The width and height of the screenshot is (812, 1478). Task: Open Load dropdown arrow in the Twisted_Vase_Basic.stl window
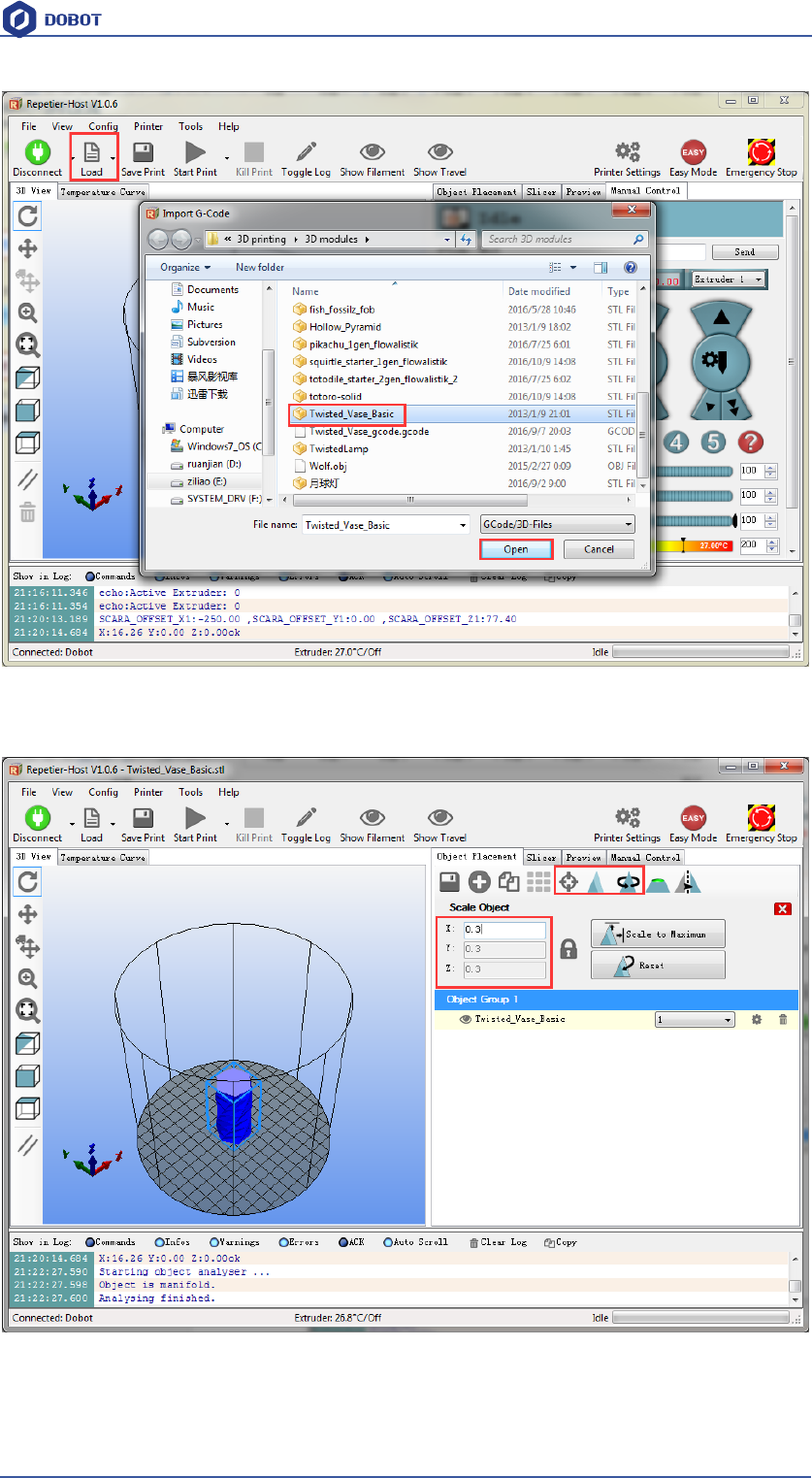click(113, 824)
